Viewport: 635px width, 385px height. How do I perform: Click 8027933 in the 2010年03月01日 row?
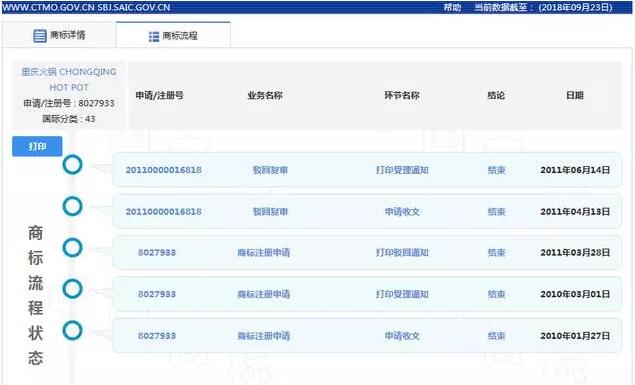point(157,294)
